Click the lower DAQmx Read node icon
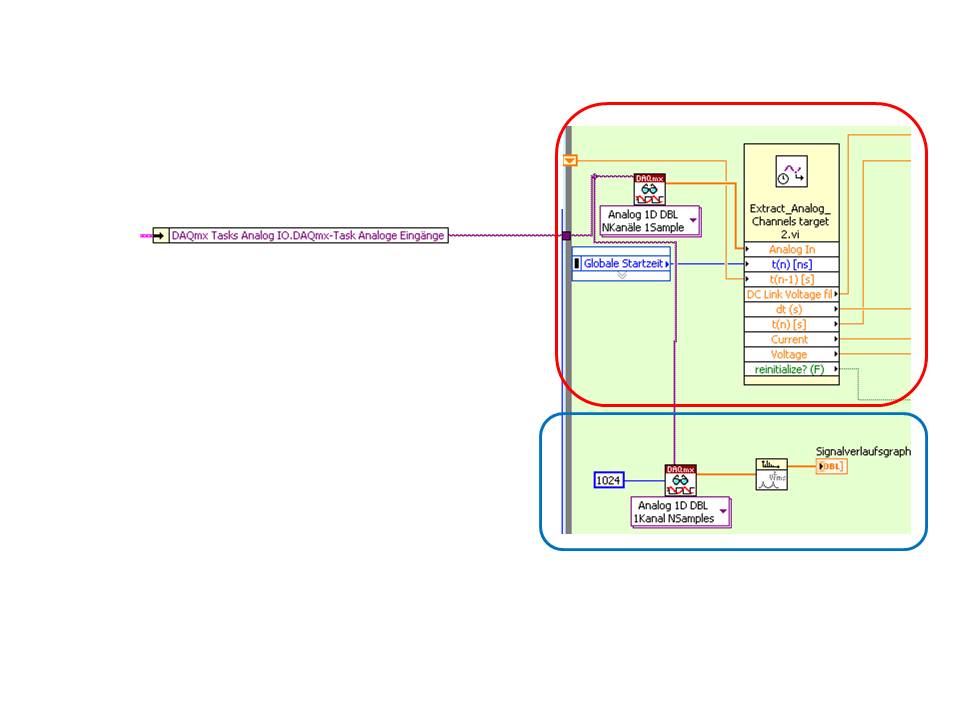This screenshot has height=720, width=960. [681, 481]
